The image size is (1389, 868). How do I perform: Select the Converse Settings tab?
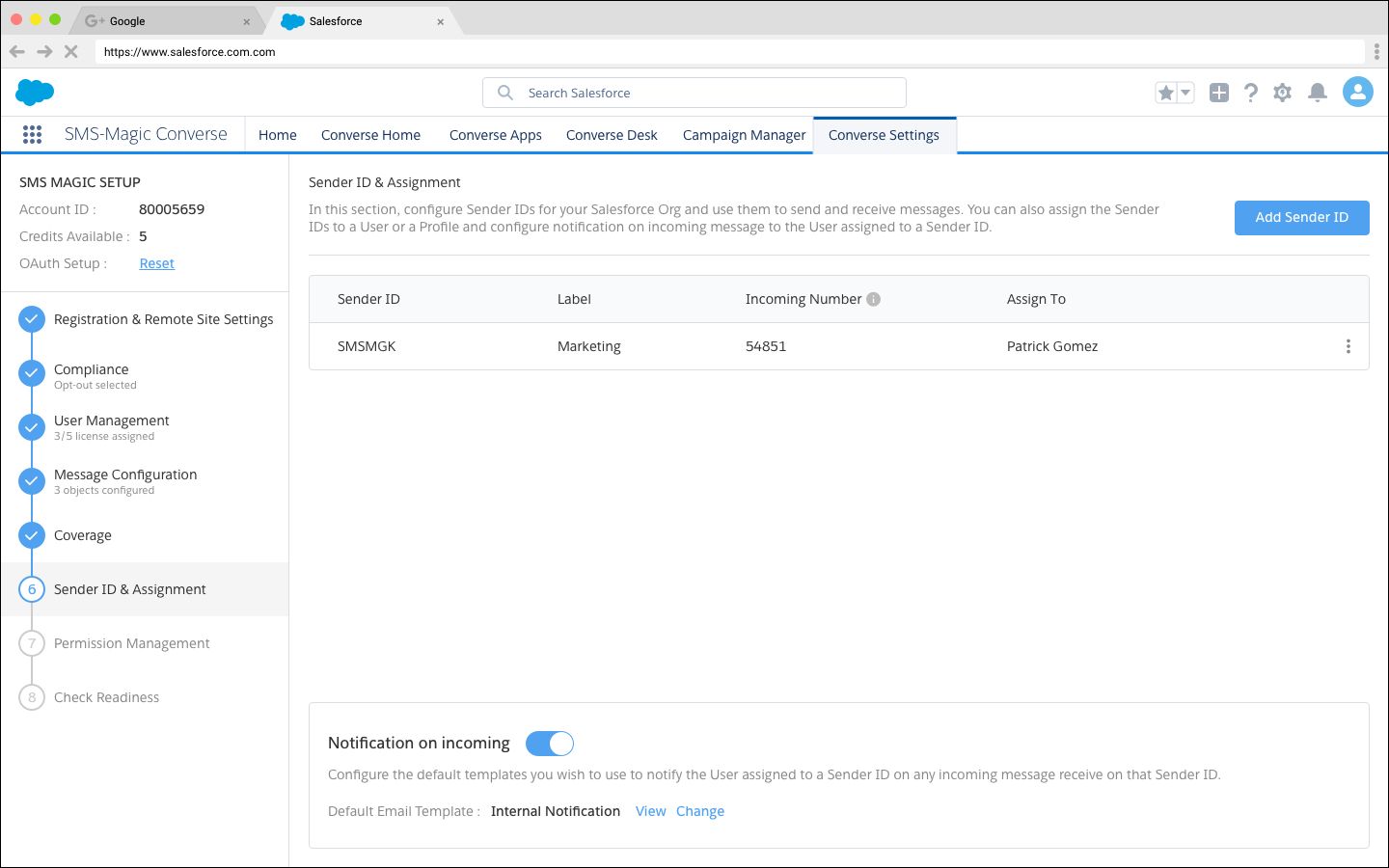[x=885, y=135]
